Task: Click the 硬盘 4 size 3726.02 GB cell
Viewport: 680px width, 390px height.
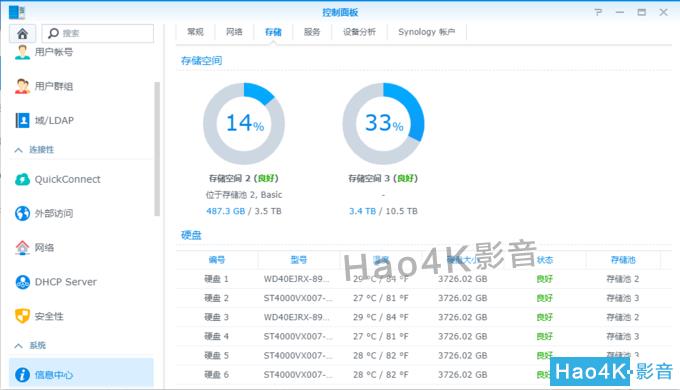Action: [x=463, y=336]
